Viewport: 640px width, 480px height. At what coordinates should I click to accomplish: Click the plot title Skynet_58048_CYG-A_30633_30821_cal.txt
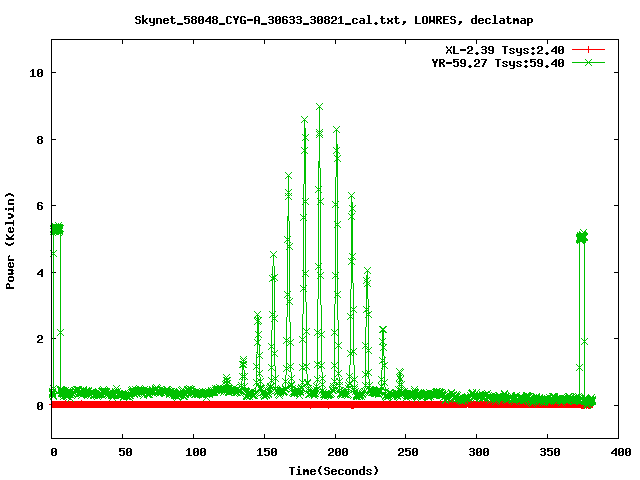point(333,20)
